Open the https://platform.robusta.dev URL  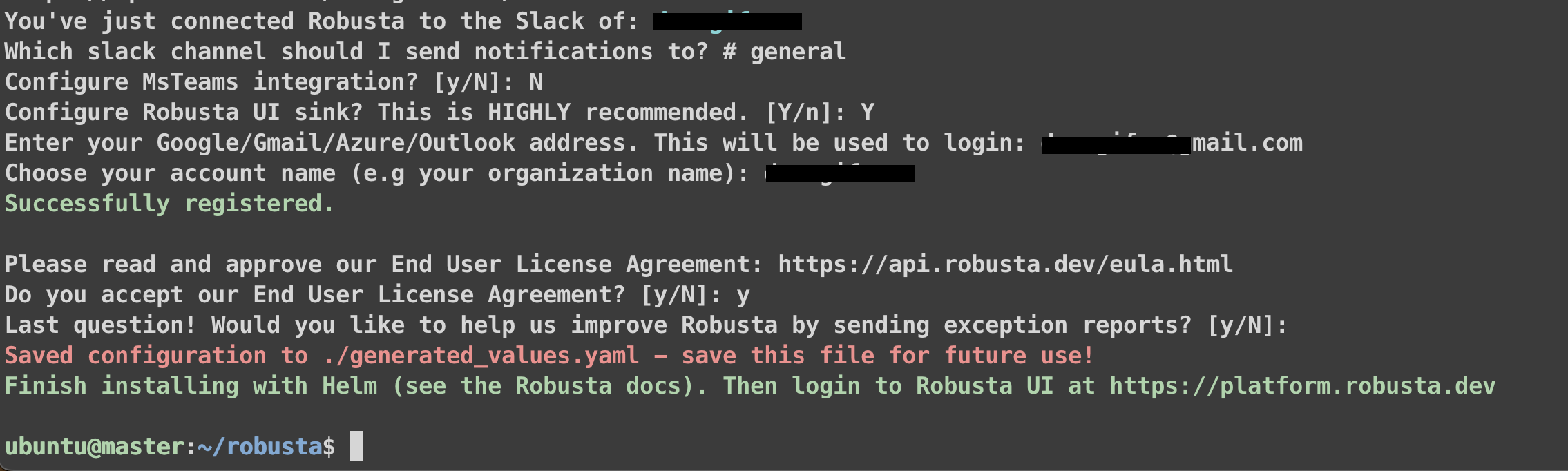[x=1302, y=386]
